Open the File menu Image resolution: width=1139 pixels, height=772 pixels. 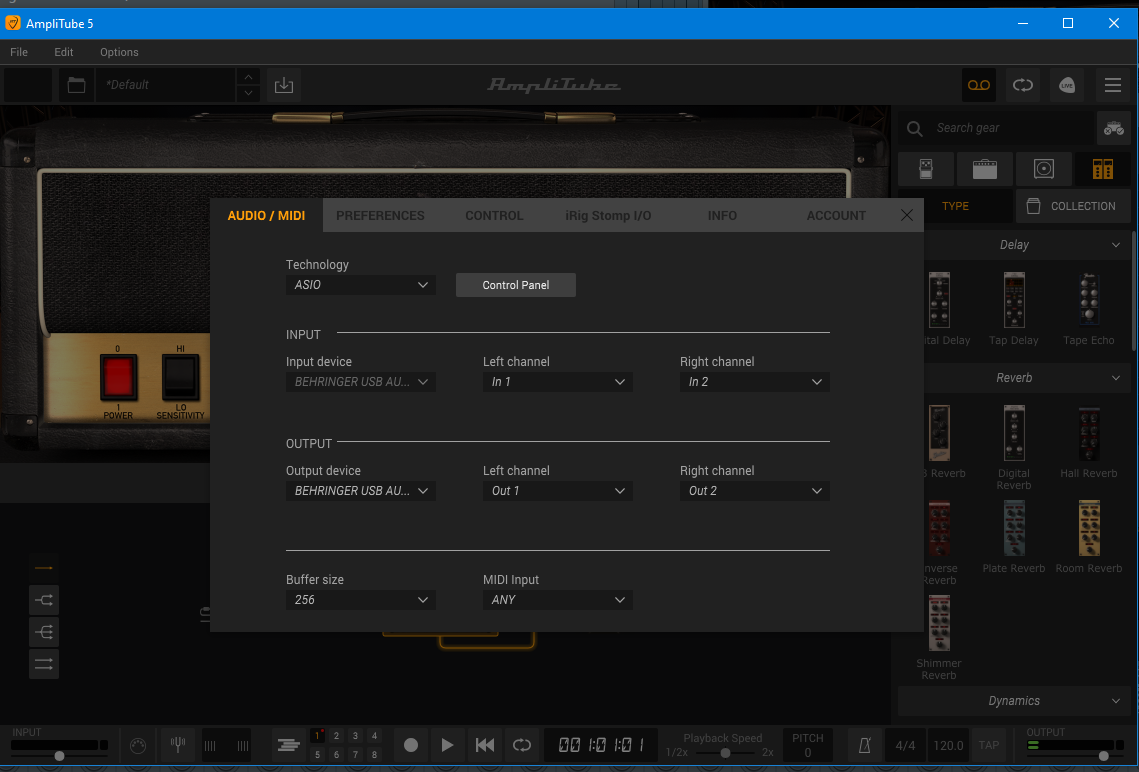(19, 52)
